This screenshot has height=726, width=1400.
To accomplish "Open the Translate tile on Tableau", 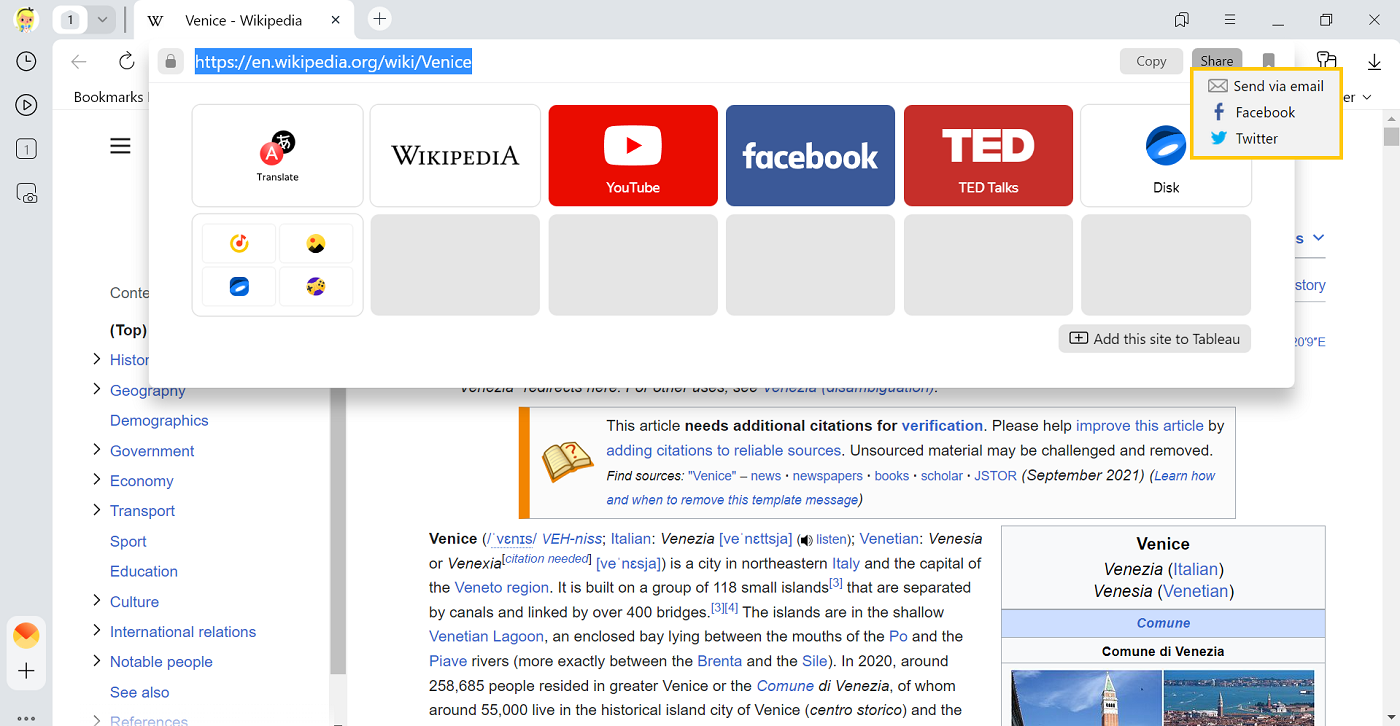I will (x=277, y=155).
